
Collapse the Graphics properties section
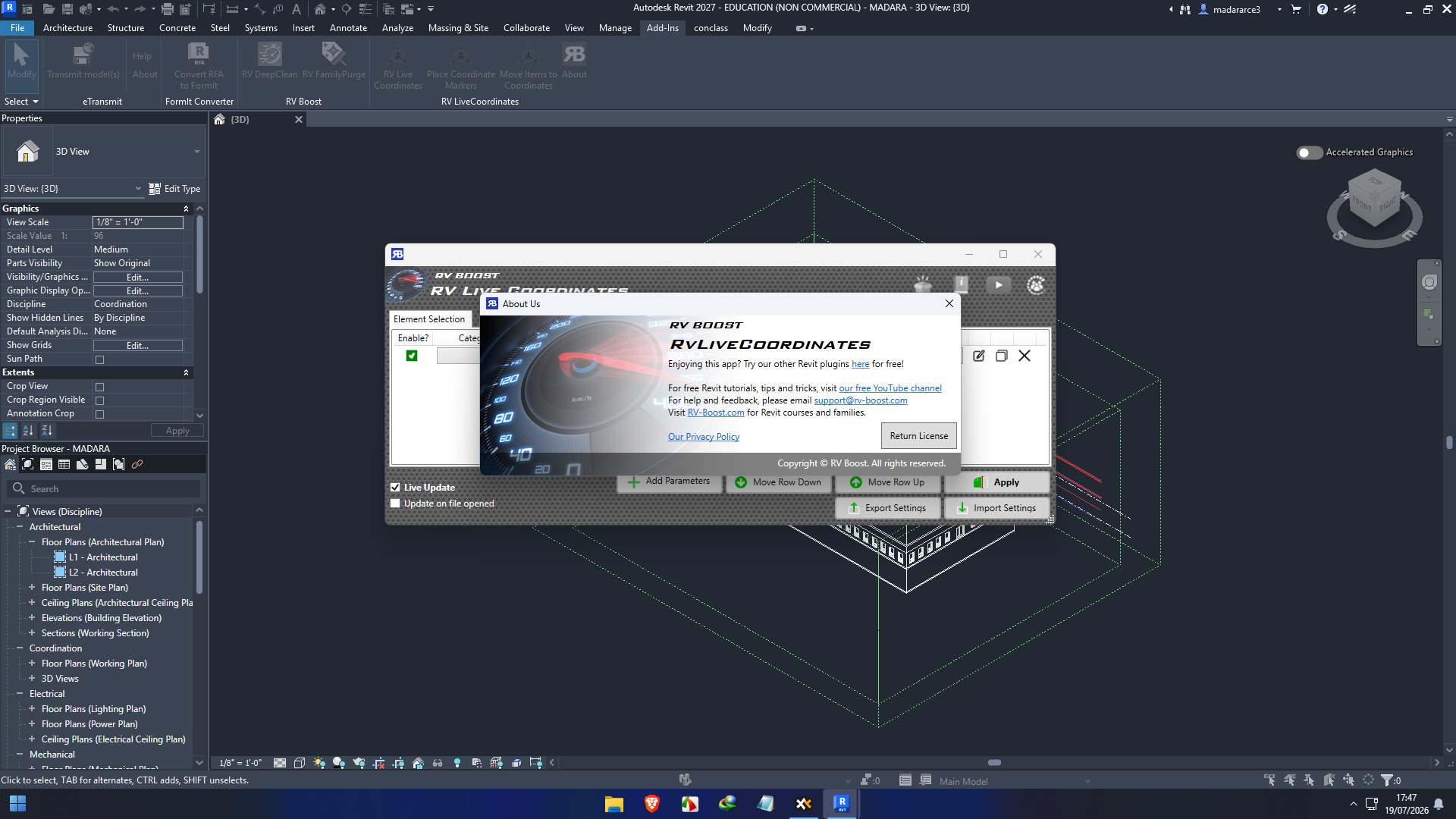click(x=186, y=209)
